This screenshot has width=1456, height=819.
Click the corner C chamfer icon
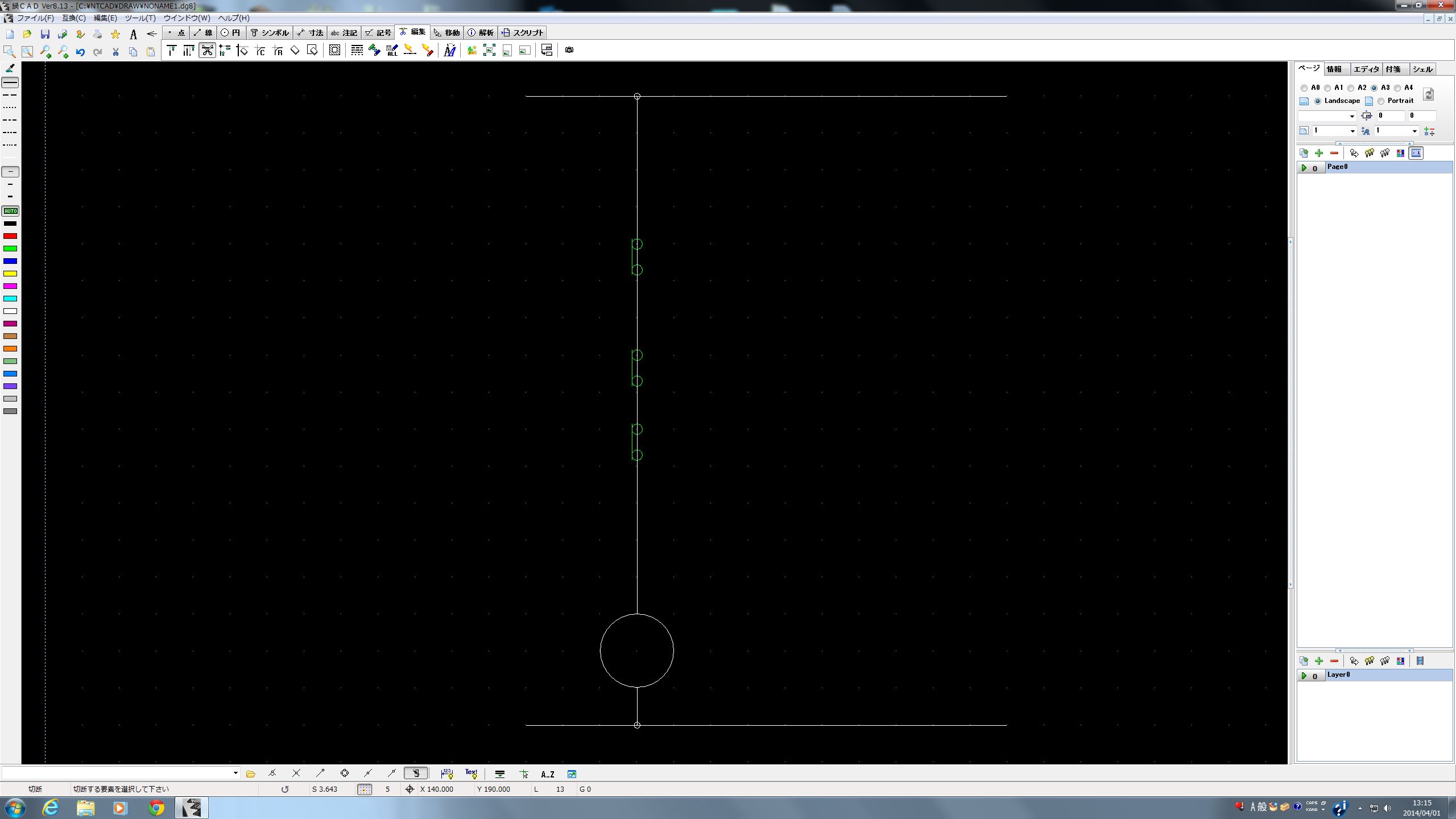point(260,51)
